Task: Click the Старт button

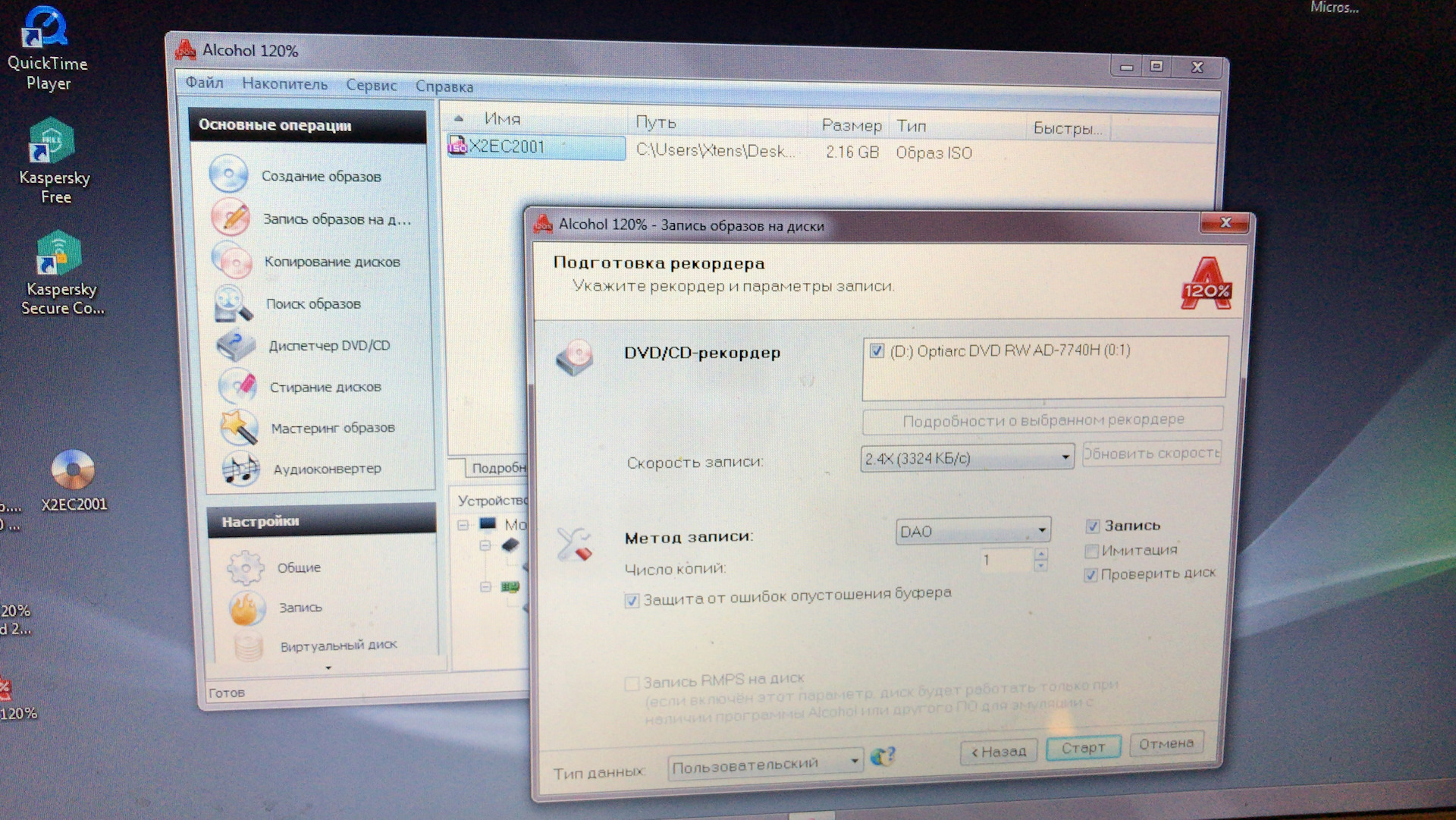Action: click(1083, 748)
